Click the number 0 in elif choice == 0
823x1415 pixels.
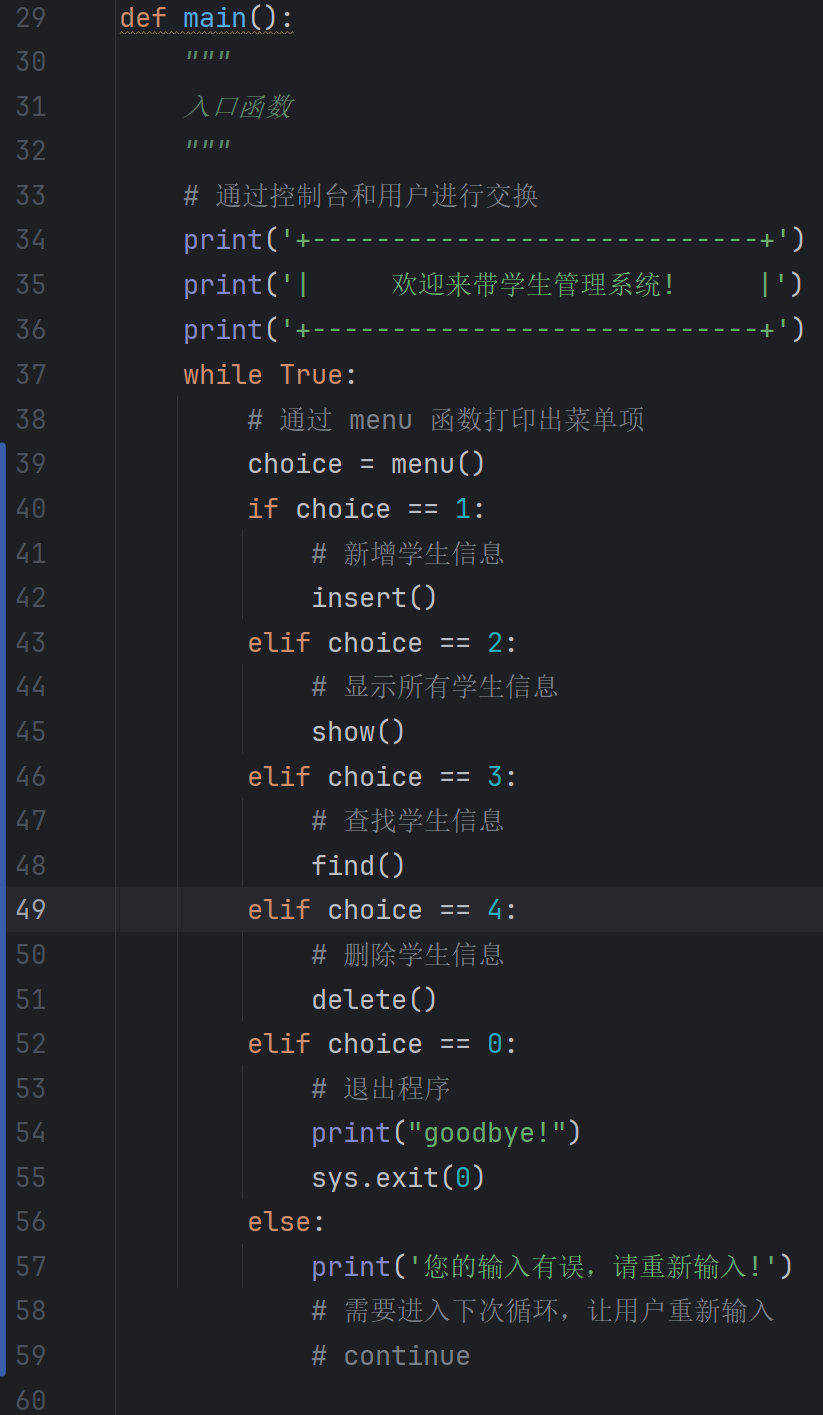pyautogui.click(x=494, y=1044)
